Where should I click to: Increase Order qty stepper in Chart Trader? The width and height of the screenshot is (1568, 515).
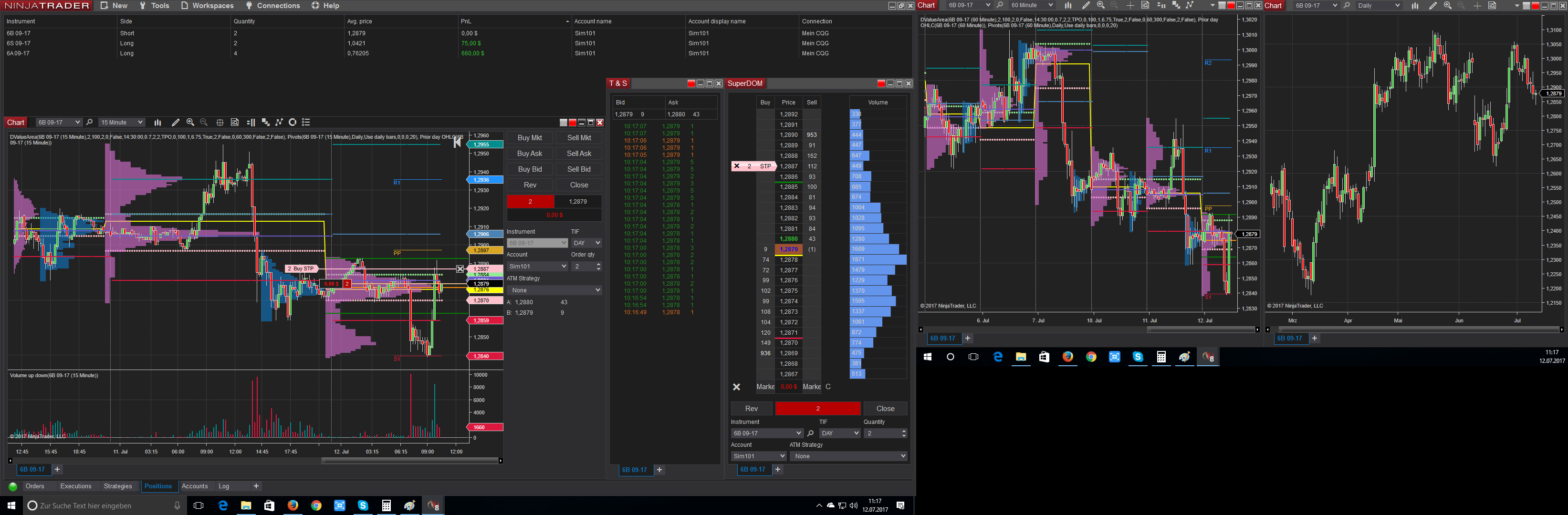point(598,264)
